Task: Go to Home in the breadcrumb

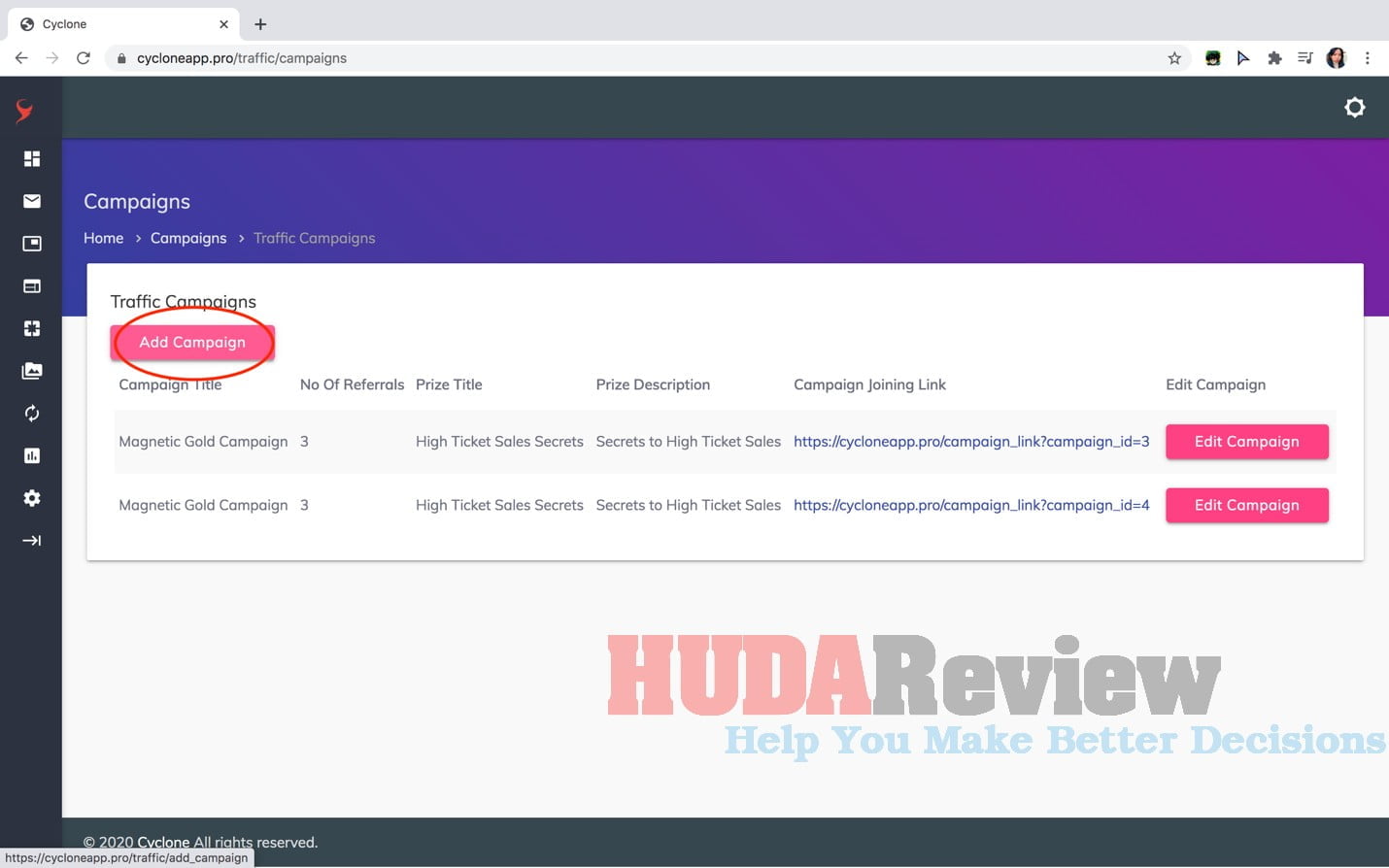Action: pos(103,239)
